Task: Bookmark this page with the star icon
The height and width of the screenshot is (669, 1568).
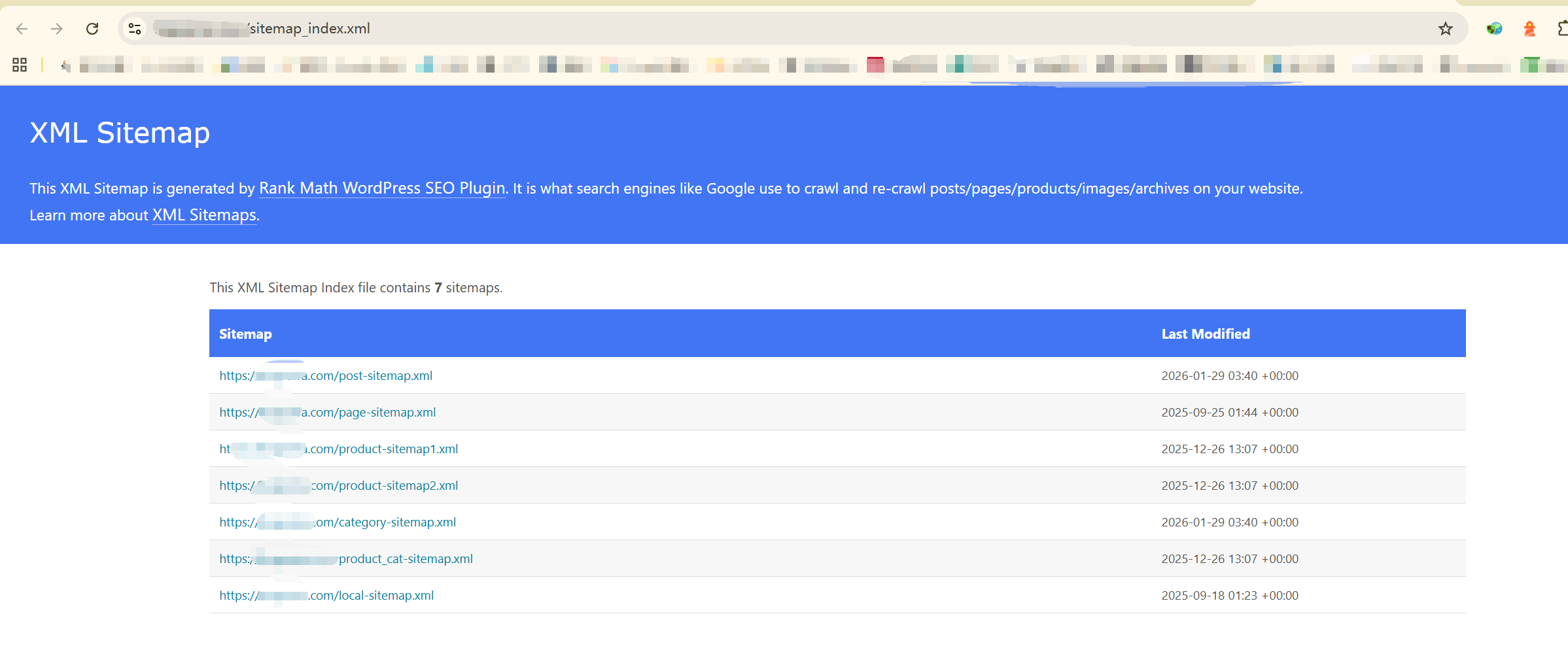Action: (x=1445, y=29)
